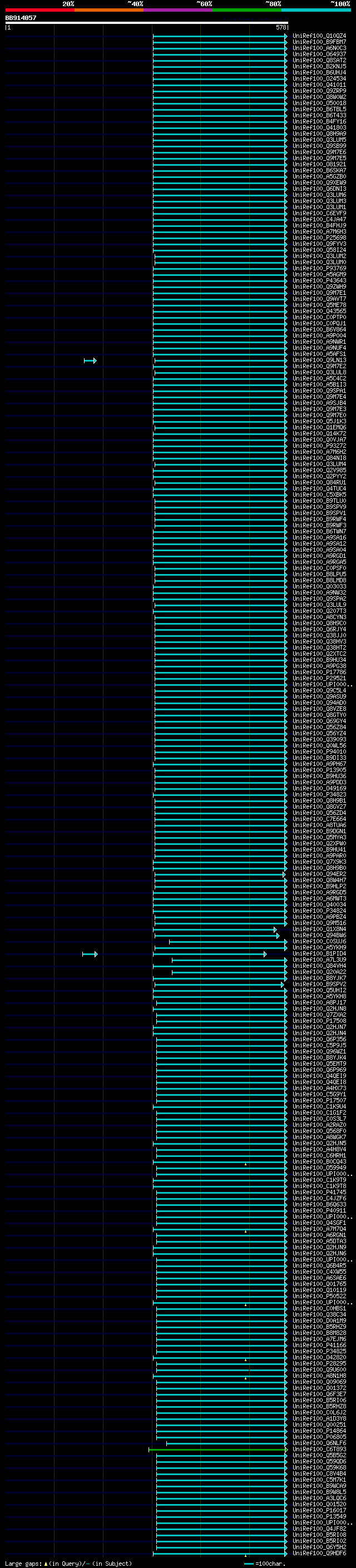The width and height of the screenshot is (356, 1568).
Task: Select UniRef100_P17508 label
Action: pyautogui.click(x=319, y=1021)
